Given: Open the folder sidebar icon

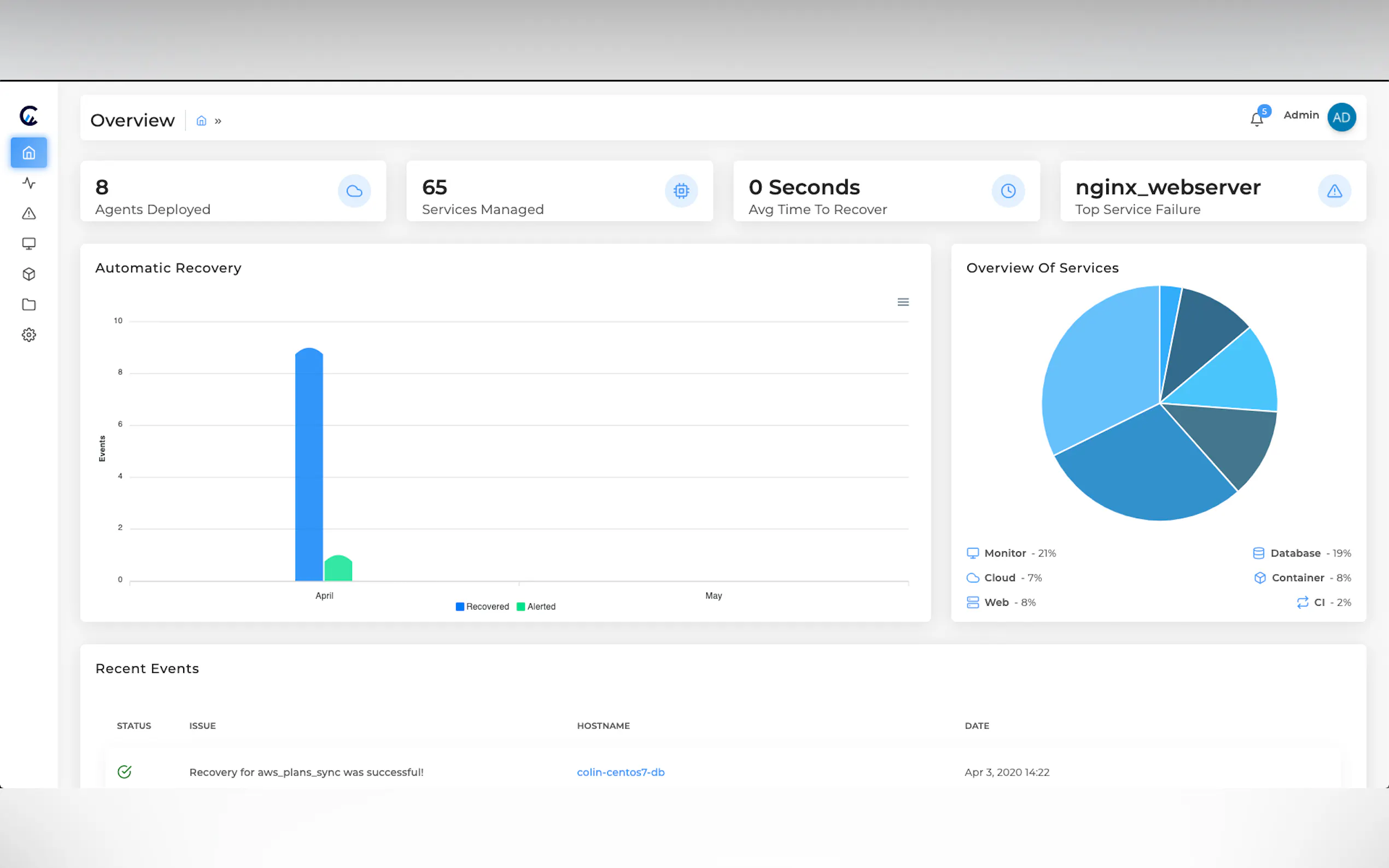Looking at the screenshot, I should pyautogui.click(x=29, y=305).
